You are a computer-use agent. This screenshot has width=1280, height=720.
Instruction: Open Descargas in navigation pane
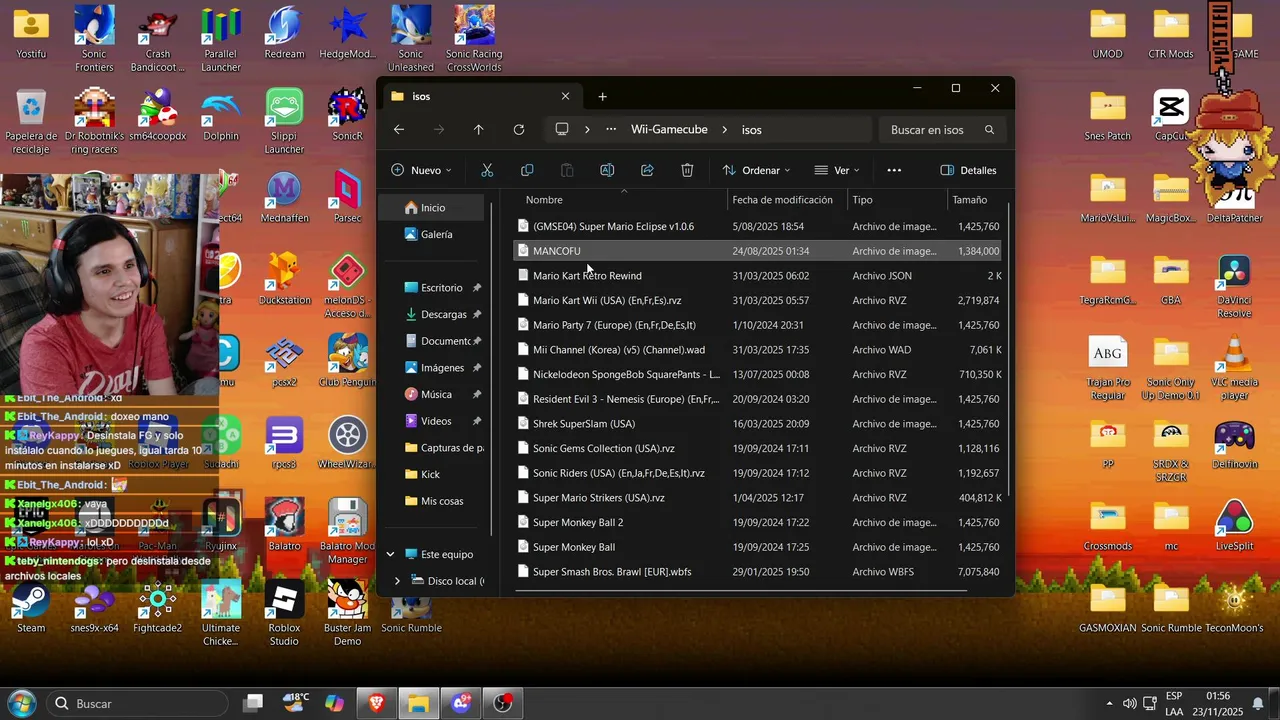pos(436,314)
